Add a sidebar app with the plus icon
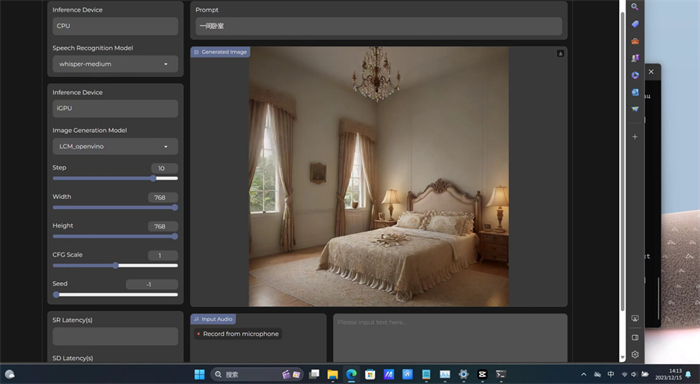 (635, 137)
